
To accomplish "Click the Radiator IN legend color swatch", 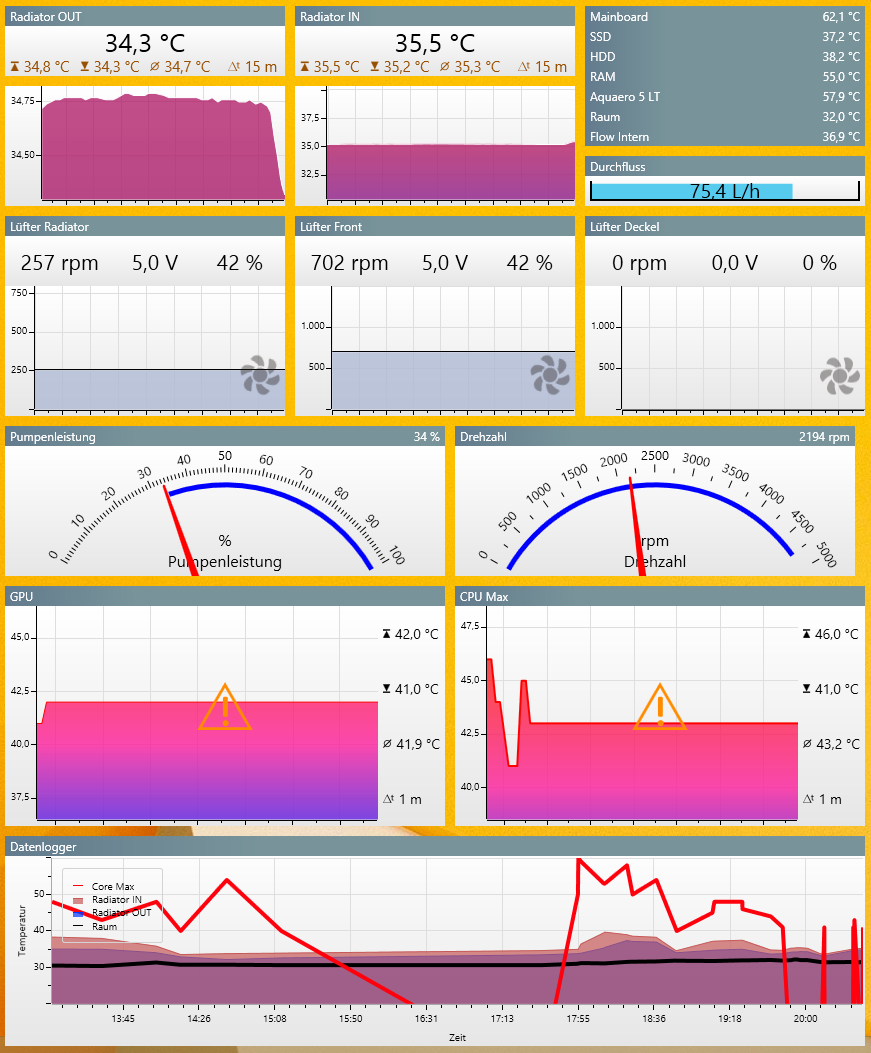I will coord(80,900).
